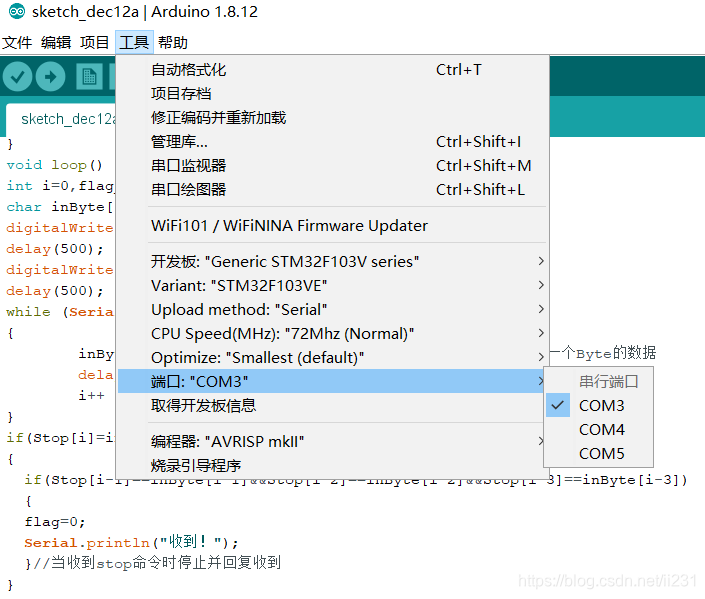This screenshot has width=705, height=599.
Task: Select 烧录引导程序 burn bootloader entry
Action: pyautogui.click(x=332, y=465)
